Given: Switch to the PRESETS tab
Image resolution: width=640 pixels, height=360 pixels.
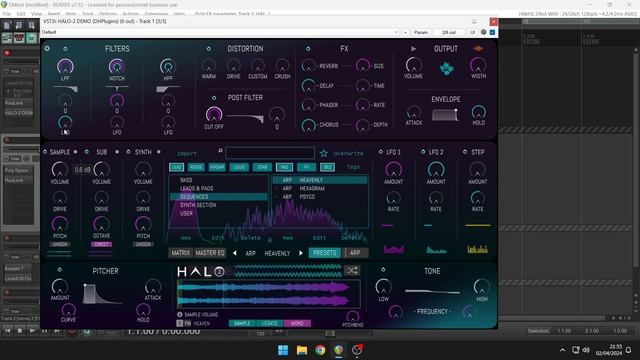Looking at the screenshot, I should [x=324, y=253].
